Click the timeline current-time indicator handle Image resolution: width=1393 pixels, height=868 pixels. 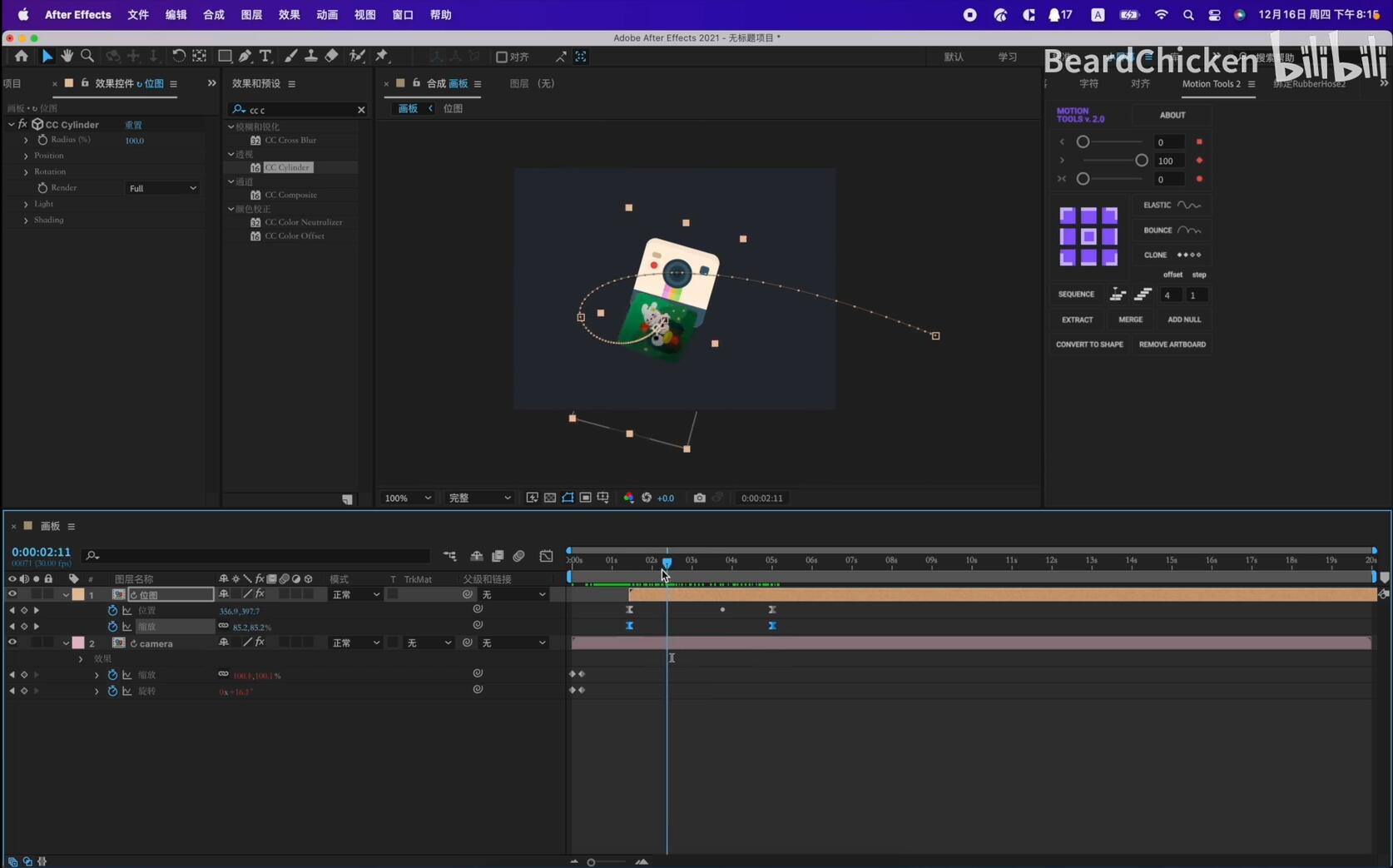[x=667, y=563]
